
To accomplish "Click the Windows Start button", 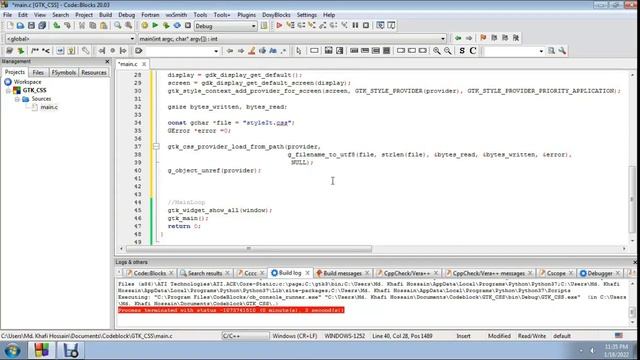I will [12, 351].
